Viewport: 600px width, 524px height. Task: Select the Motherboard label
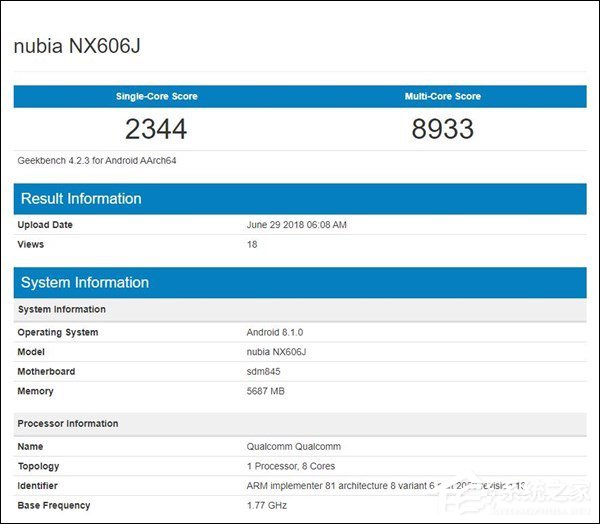point(46,371)
